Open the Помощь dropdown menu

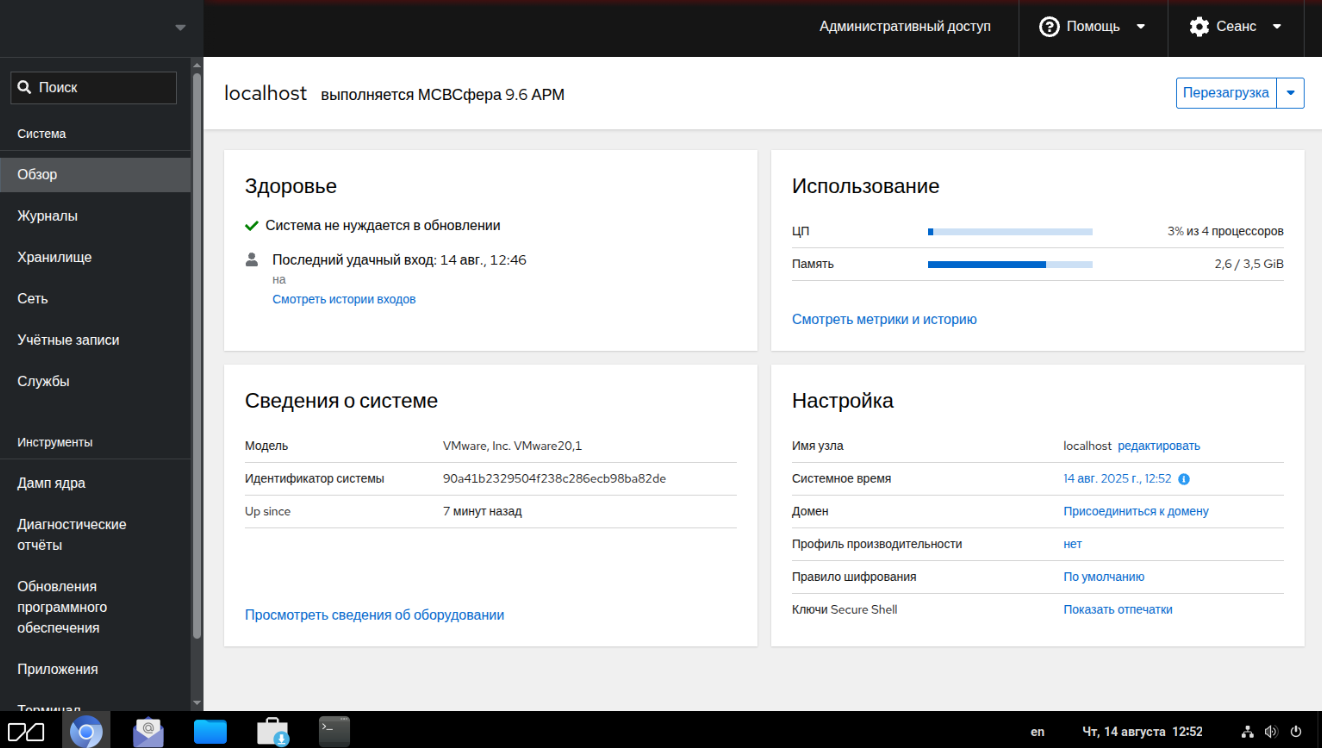coord(1093,27)
